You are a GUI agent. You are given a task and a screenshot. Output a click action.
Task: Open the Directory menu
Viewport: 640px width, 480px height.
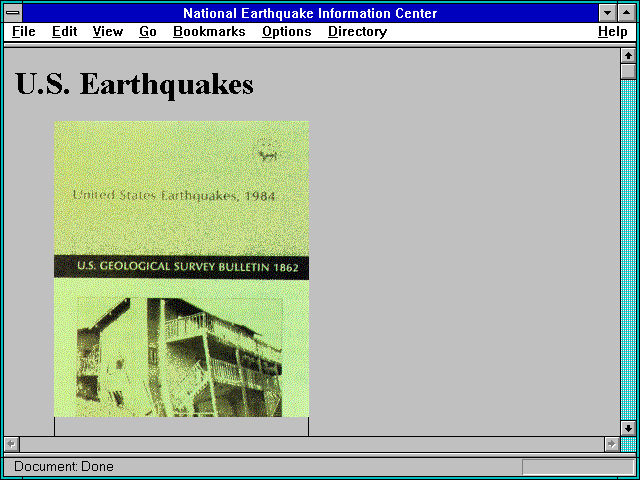pyautogui.click(x=358, y=32)
